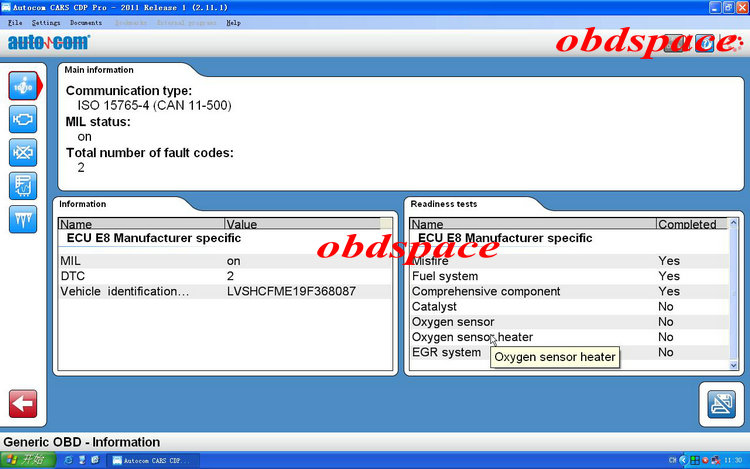The image size is (750, 469).
Task: Click the erase fault codes icon
Action: coord(23,153)
